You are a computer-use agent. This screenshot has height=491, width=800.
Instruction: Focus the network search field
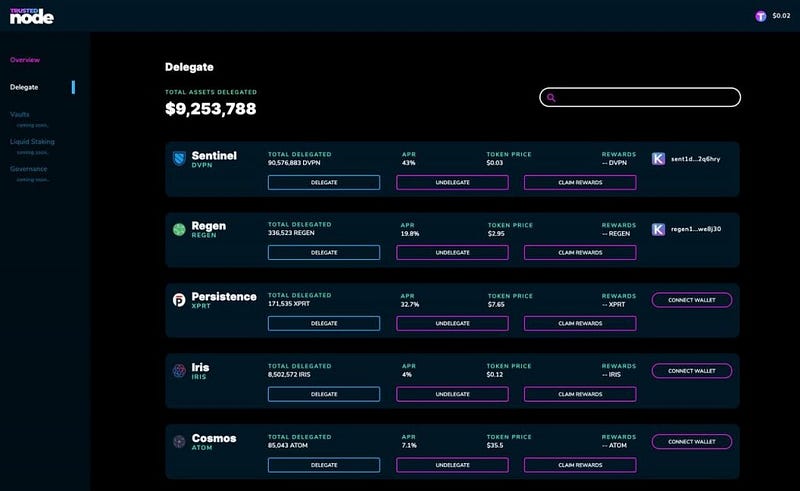(x=640, y=97)
